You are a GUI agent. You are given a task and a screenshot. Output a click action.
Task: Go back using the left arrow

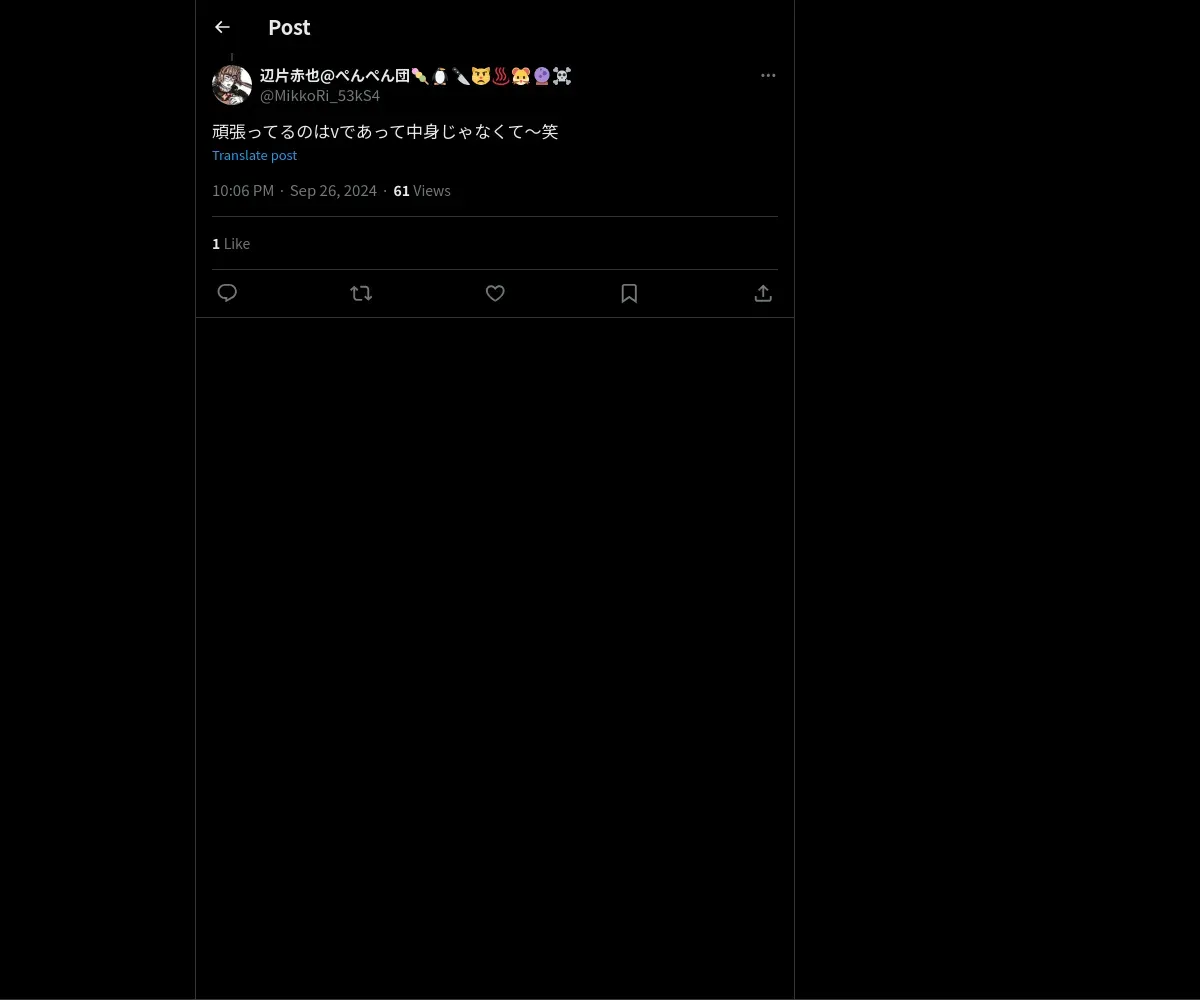(222, 27)
